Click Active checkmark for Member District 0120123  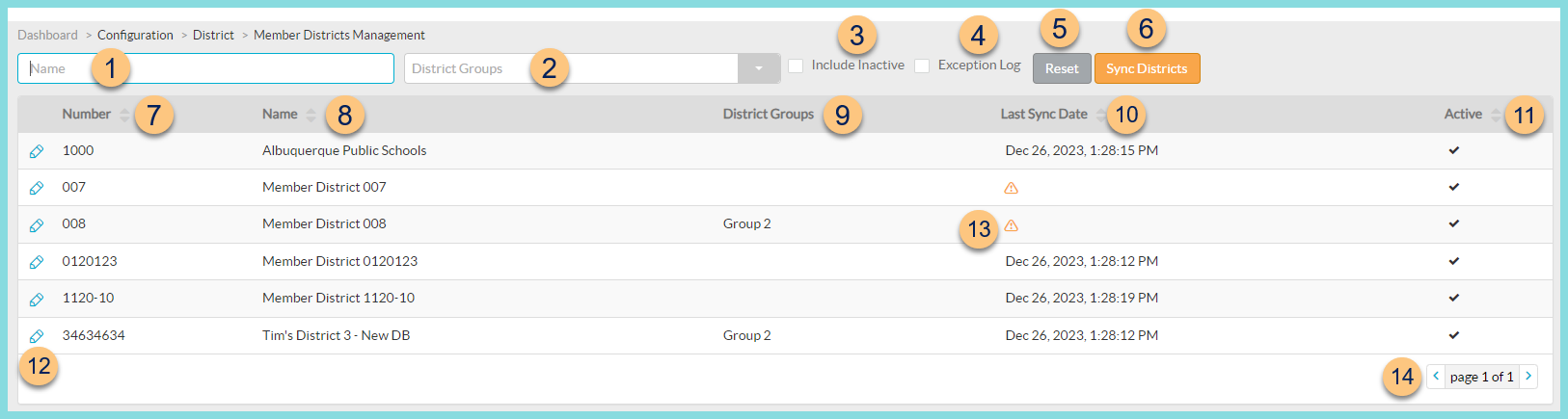(1454, 261)
